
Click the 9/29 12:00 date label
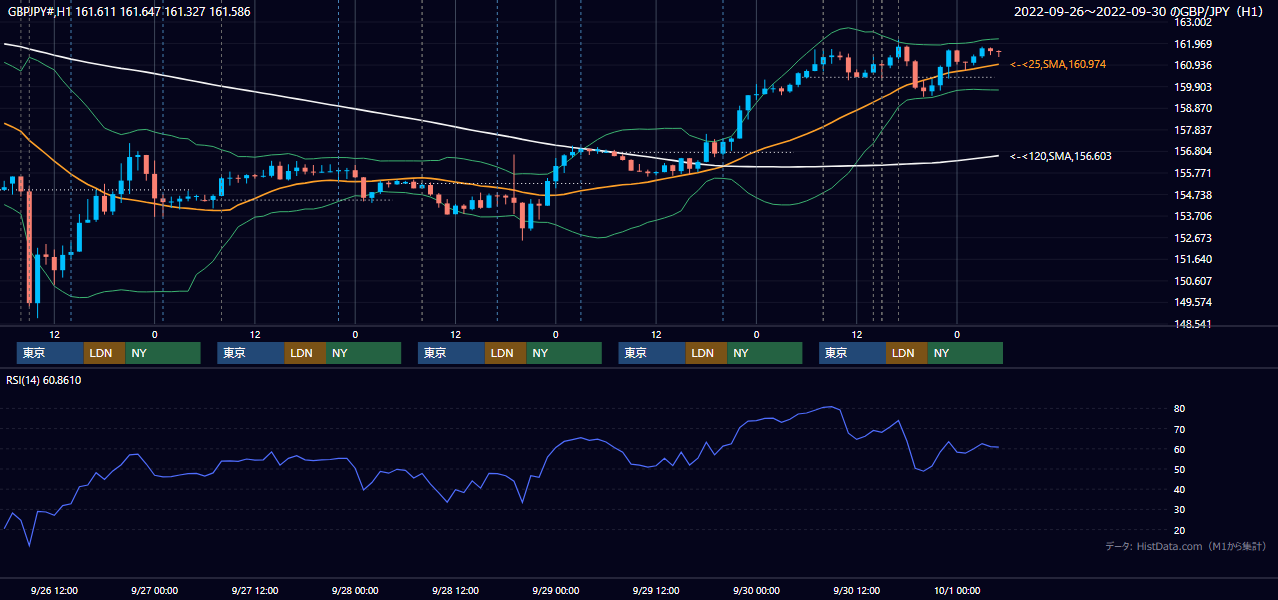656,591
